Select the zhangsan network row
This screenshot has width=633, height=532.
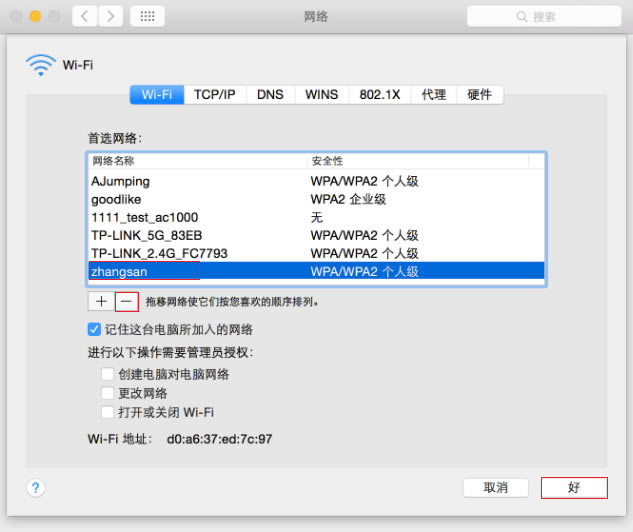coord(316,271)
